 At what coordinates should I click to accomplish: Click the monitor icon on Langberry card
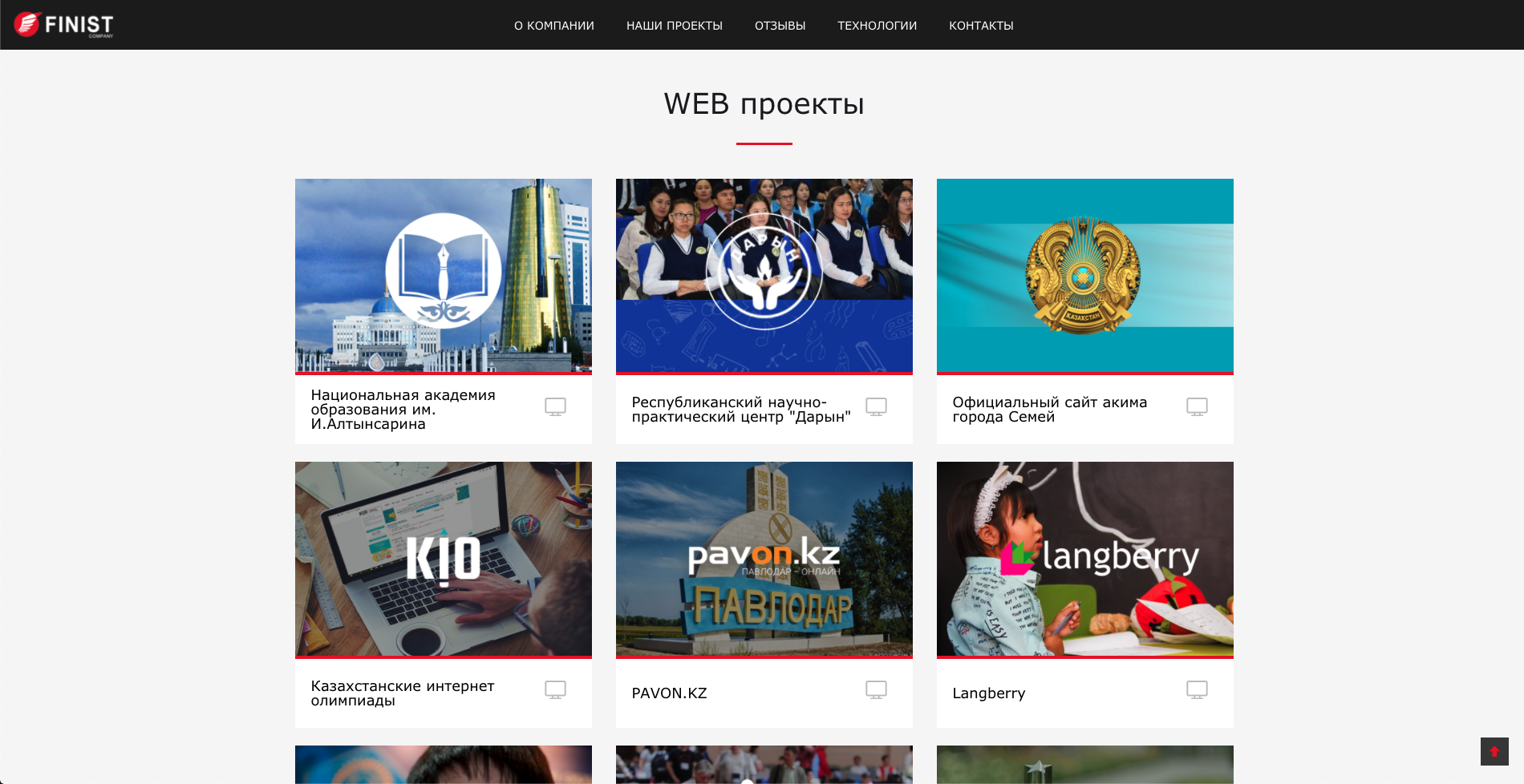1197,689
